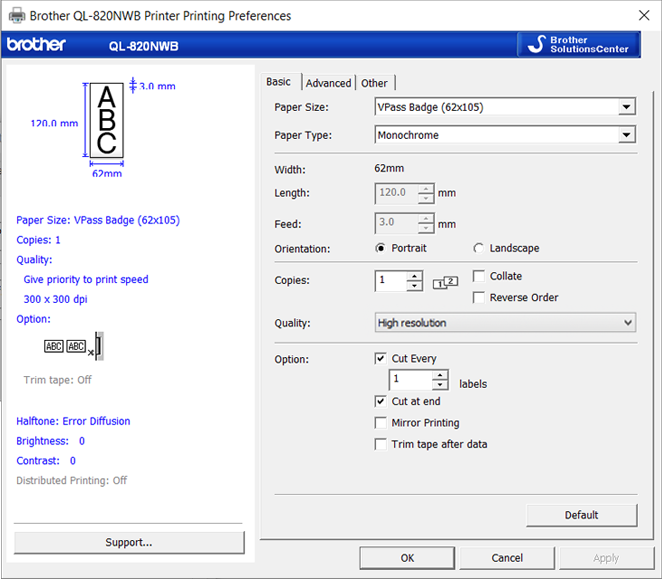
Task: Click 'Trim tape: Off' text
Action: click(57, 380)
